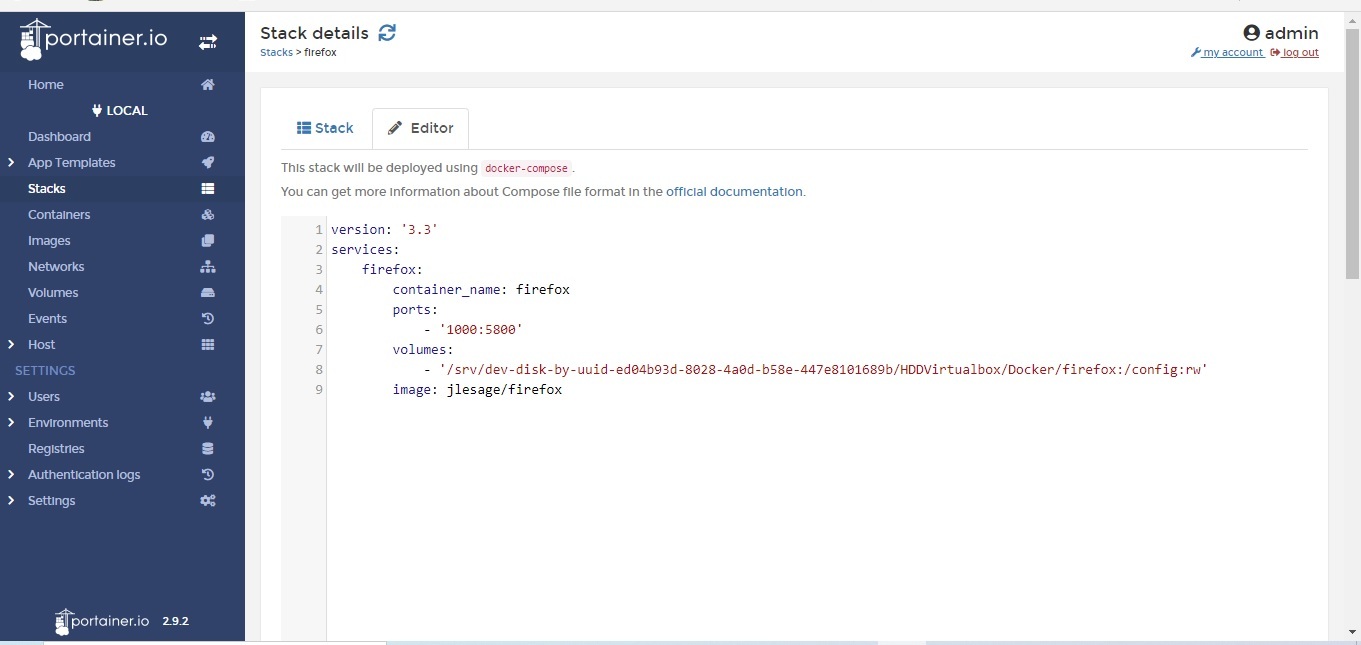The height and width of the screenshot is (645, 1361).
Task: Click the Home house icon in sidebar
Action: coord(208,85)
